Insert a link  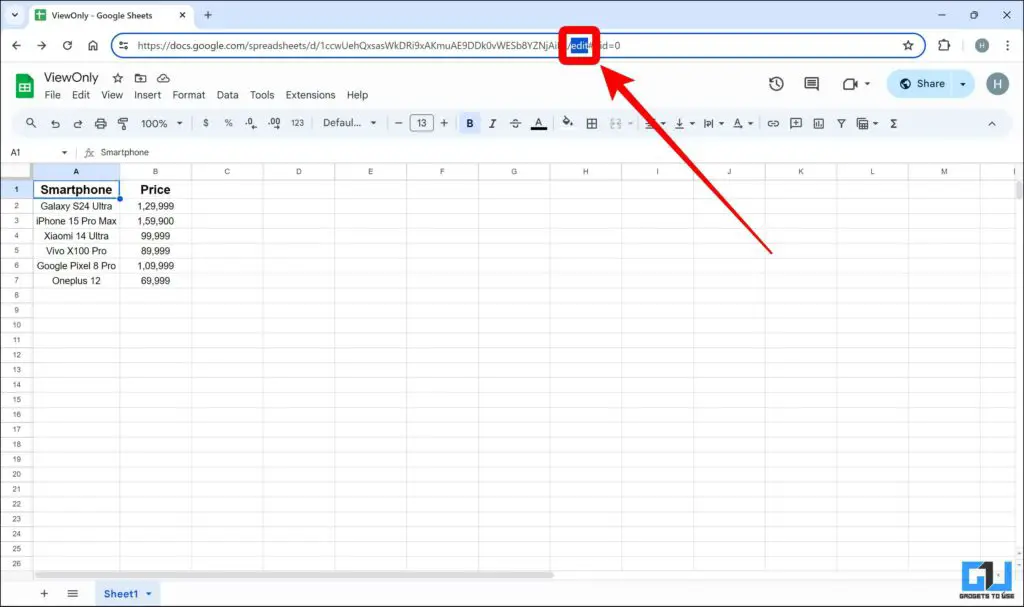[x=773, y=123]
